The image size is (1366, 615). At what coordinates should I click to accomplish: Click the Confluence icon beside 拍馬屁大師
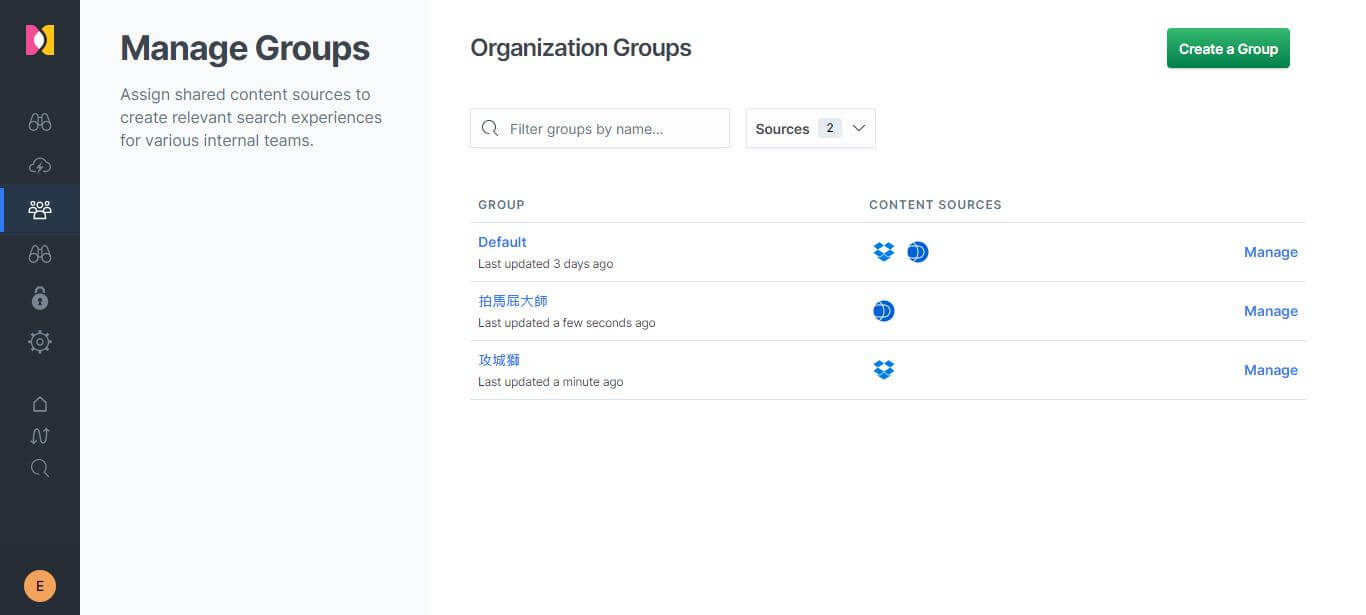(x=884, y=311)
